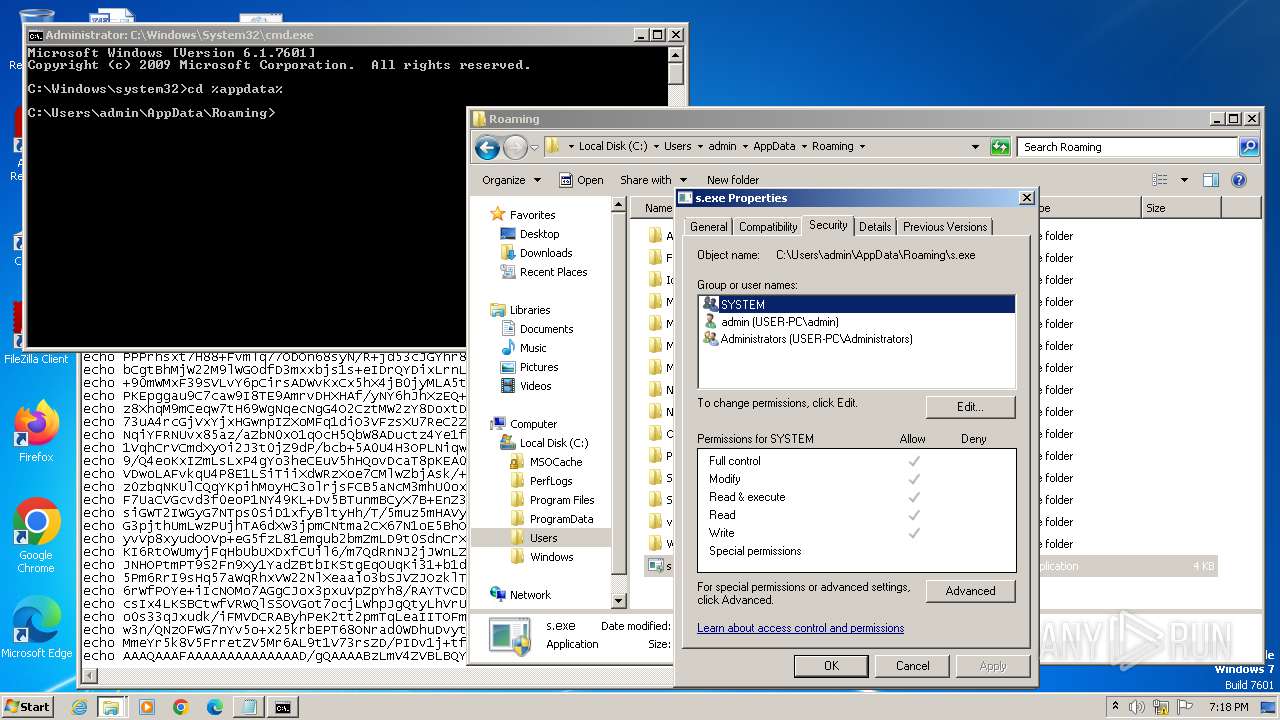Click the Start button

click(x=27, y=707)
